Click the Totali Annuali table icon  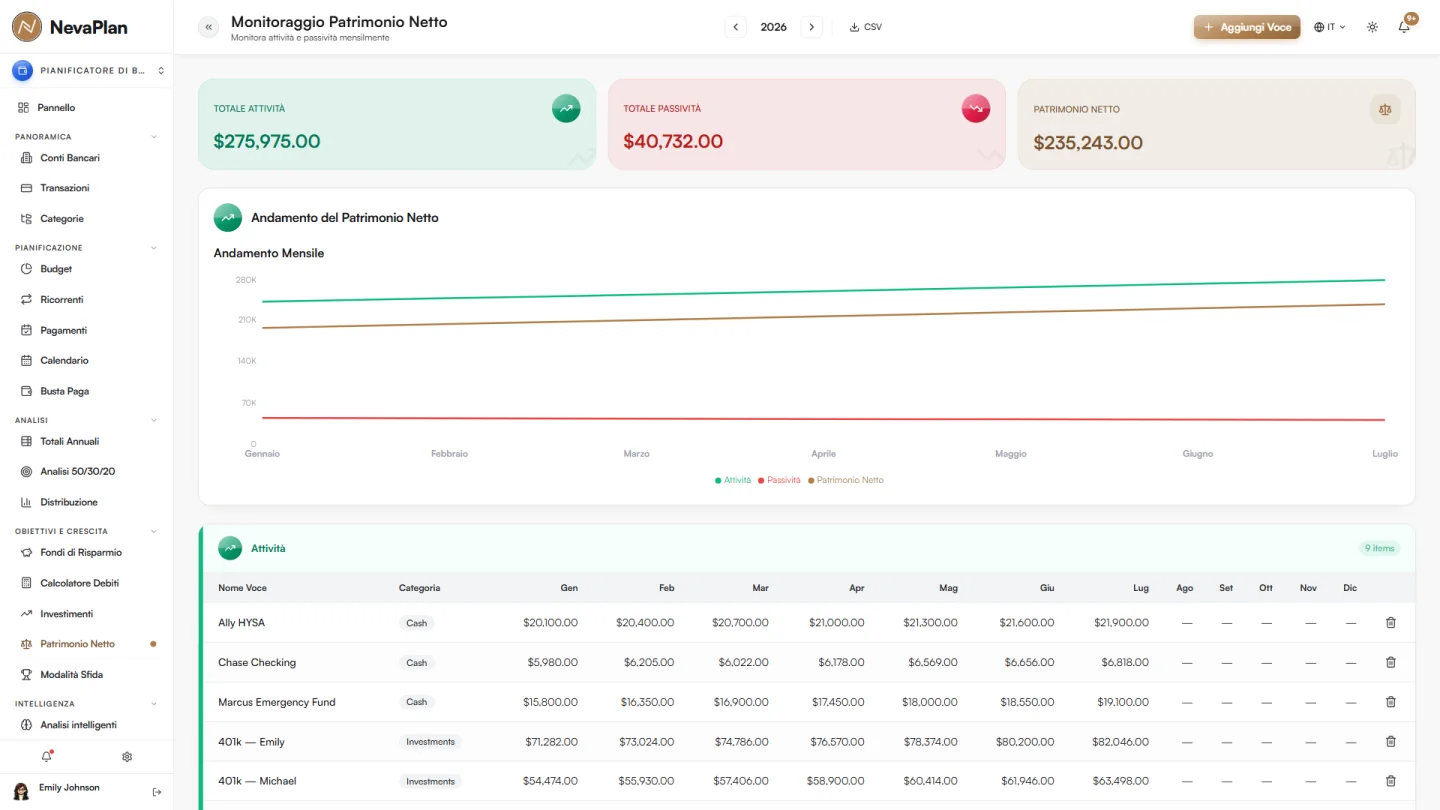point(27,441)
